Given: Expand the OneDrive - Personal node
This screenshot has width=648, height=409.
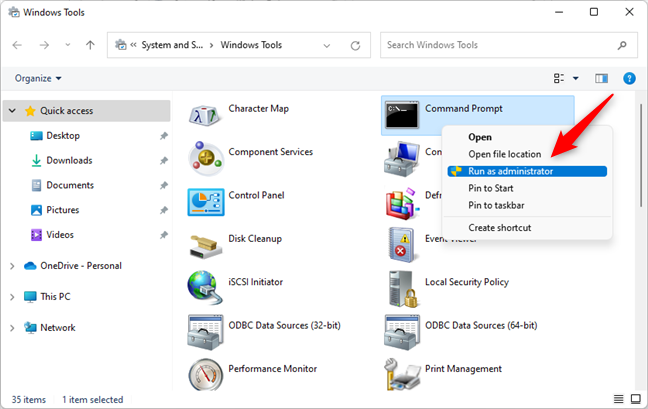Looking at the screenshot, I should pyautogui.click(x=12, y=266).
